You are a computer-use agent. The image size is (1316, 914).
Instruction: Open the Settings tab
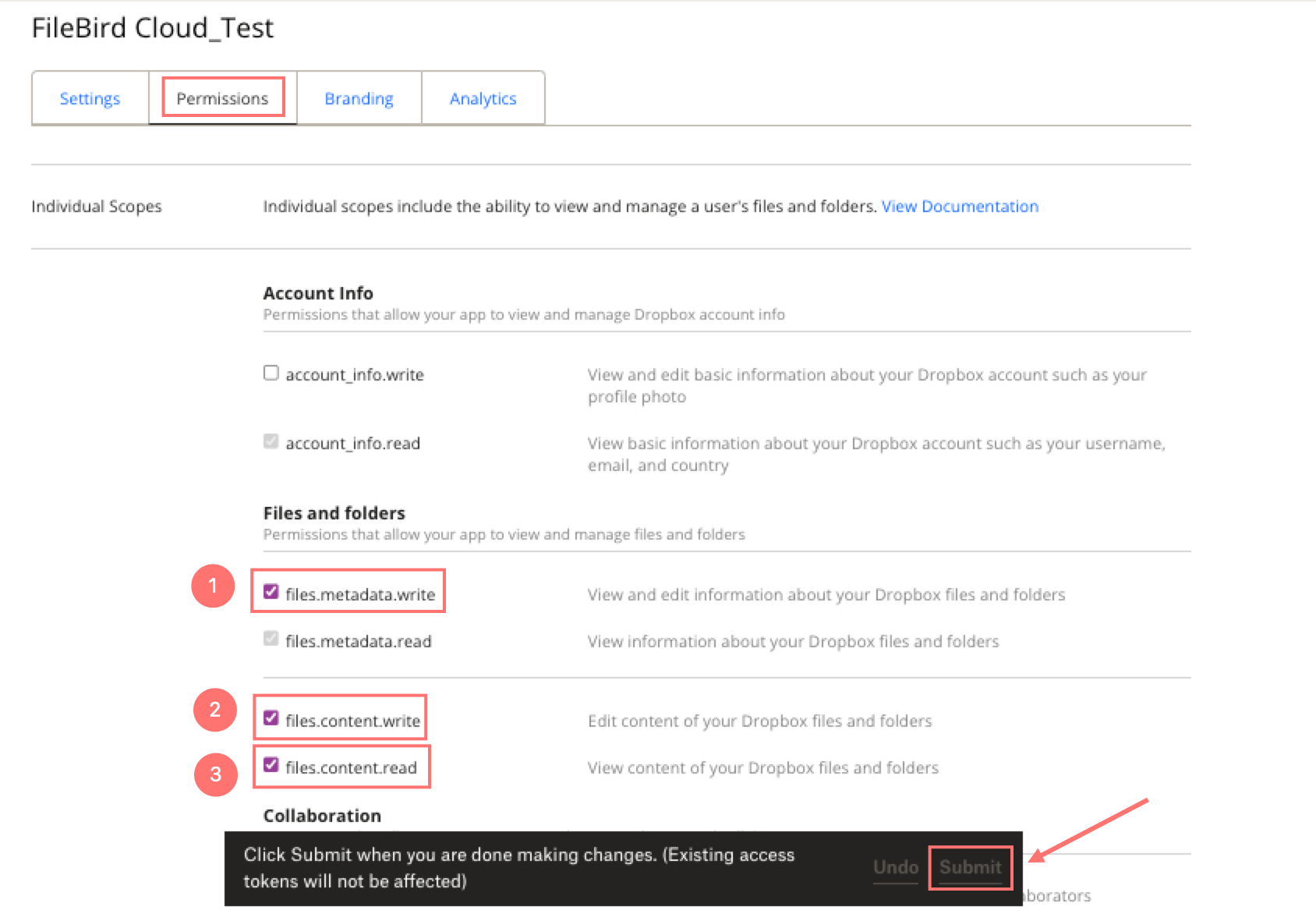pyautogui.click(x=90, y=99)
